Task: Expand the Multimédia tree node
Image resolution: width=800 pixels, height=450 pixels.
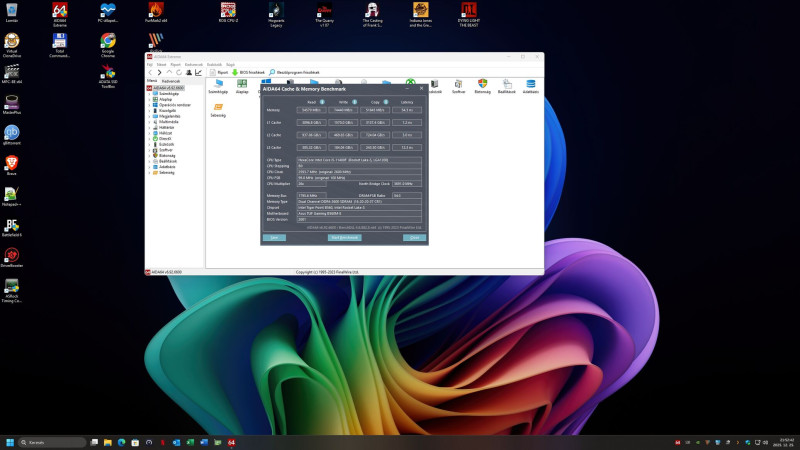Action: tap(151, 121)
